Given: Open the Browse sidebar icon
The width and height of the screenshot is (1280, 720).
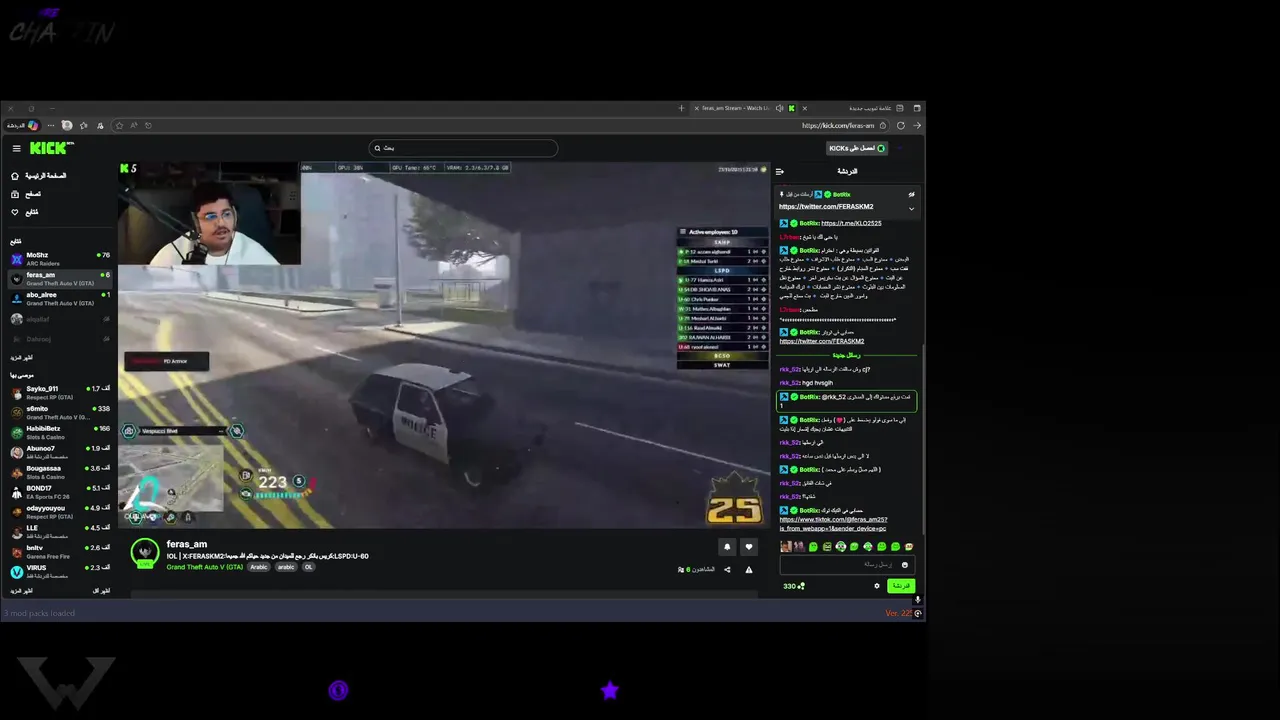Looking at the screenshot, I should coord(15,194).
